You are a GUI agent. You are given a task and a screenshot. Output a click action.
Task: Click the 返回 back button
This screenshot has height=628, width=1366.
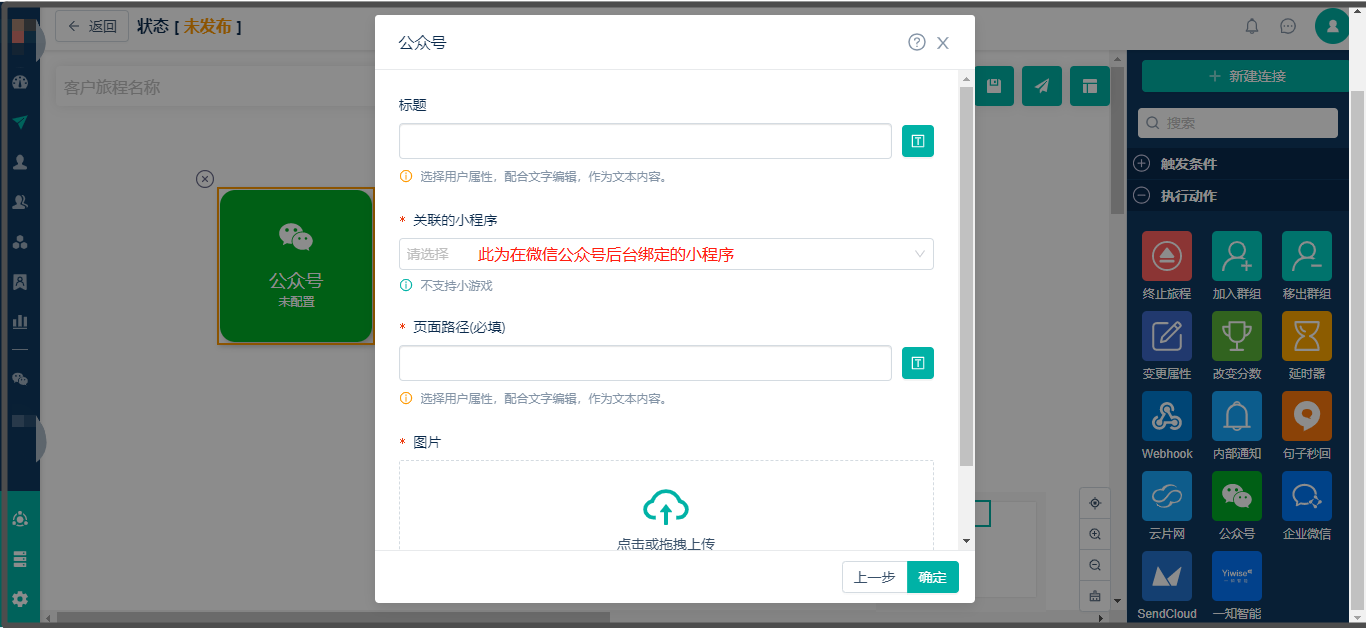[92, 26]
